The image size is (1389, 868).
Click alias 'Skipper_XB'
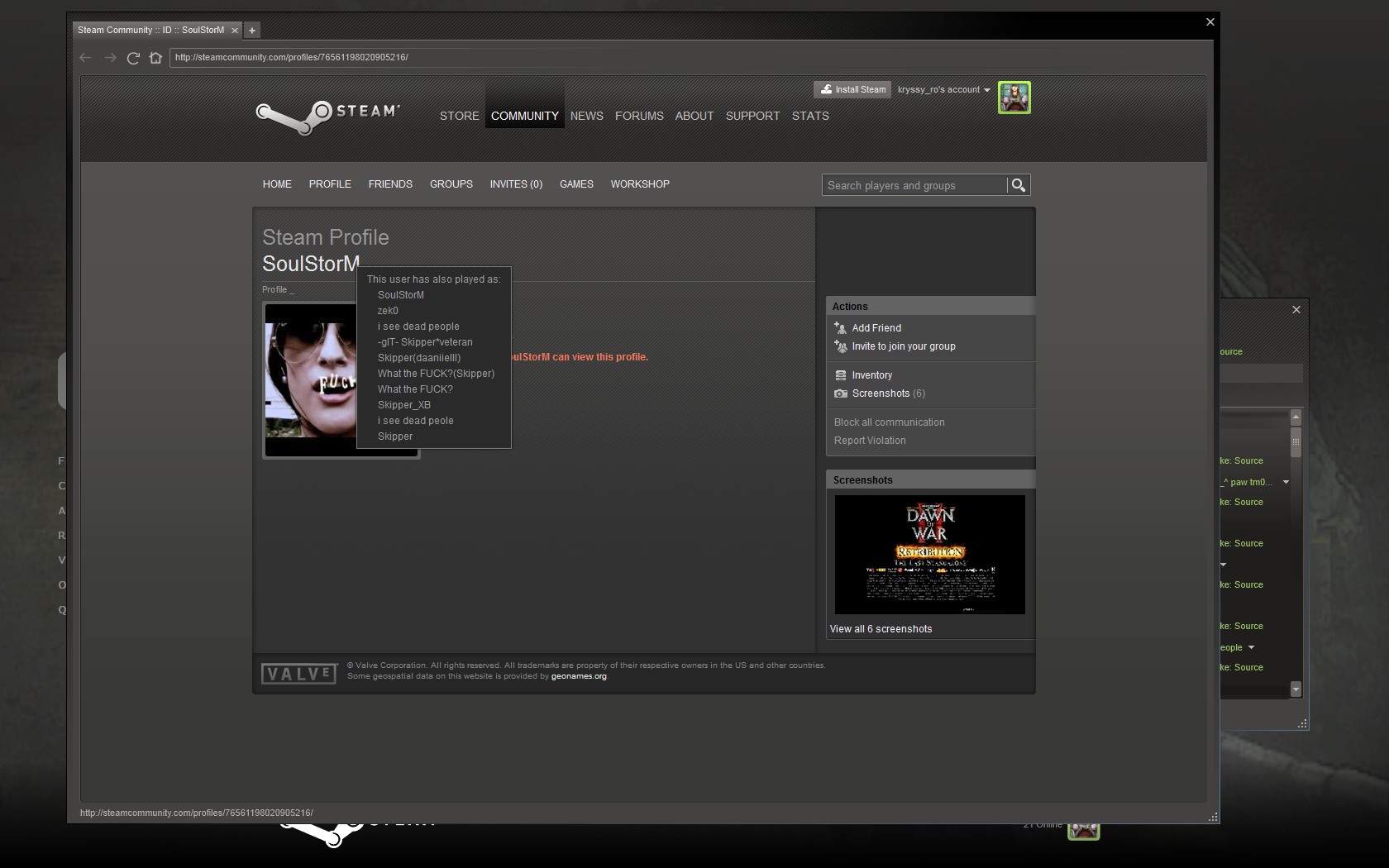coord(404,405)
